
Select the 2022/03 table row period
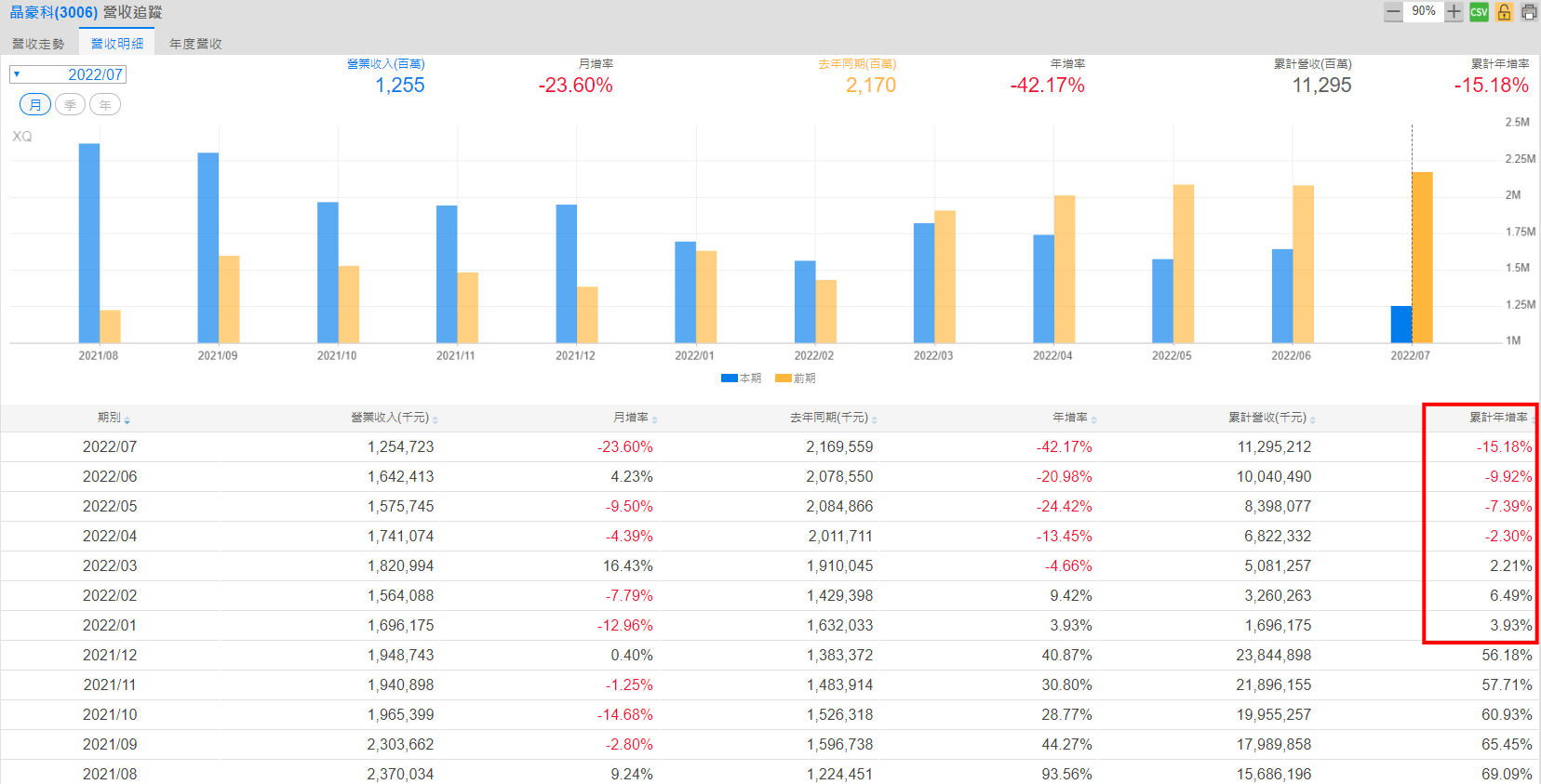(110, 566)
